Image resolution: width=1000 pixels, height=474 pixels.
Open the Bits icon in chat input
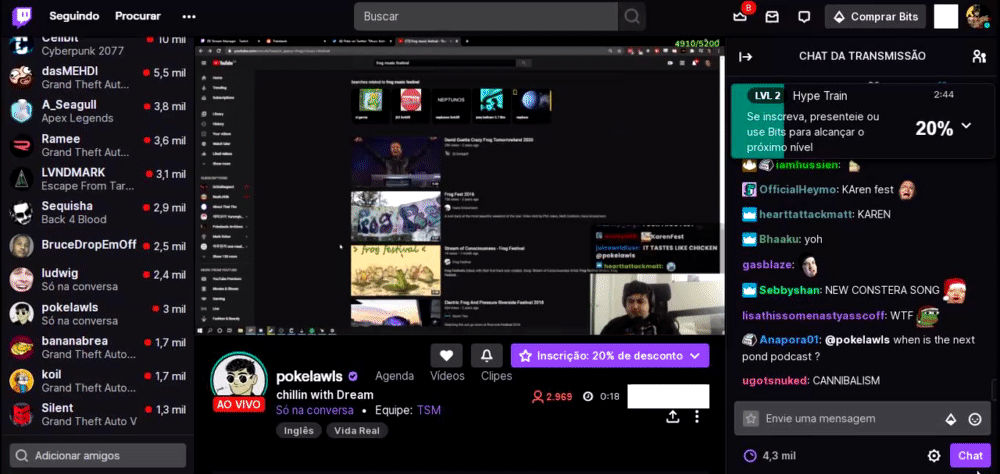tap(950, 419)
